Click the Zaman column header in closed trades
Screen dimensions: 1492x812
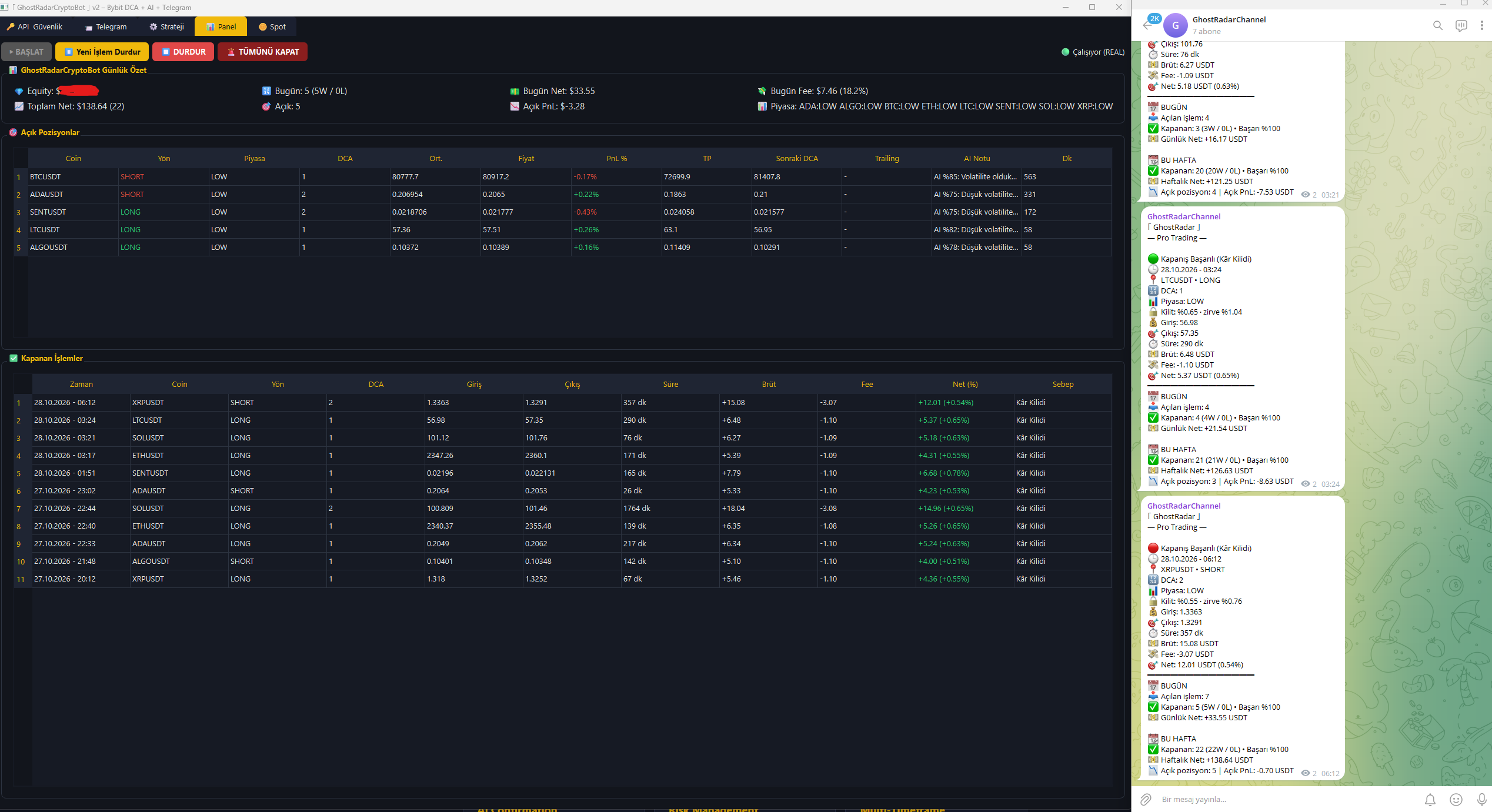(81, 384)
